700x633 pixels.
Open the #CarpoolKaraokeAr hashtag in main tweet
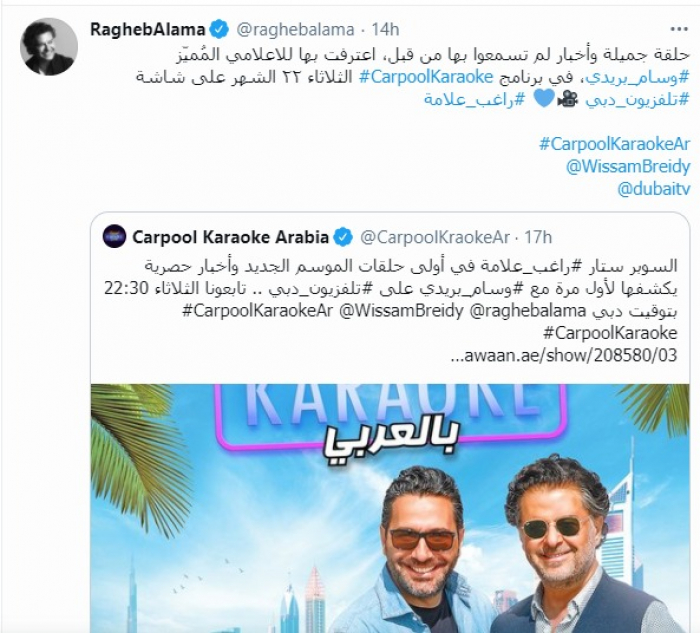615,144
